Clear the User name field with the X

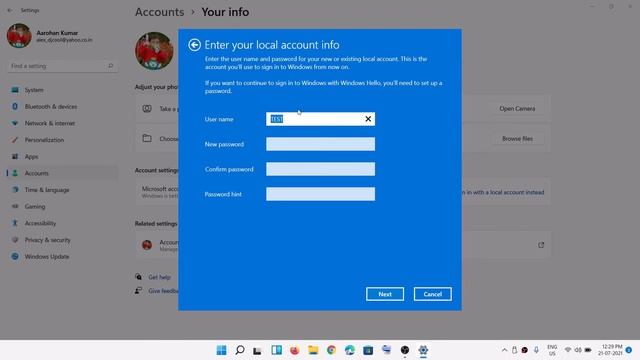368,119
